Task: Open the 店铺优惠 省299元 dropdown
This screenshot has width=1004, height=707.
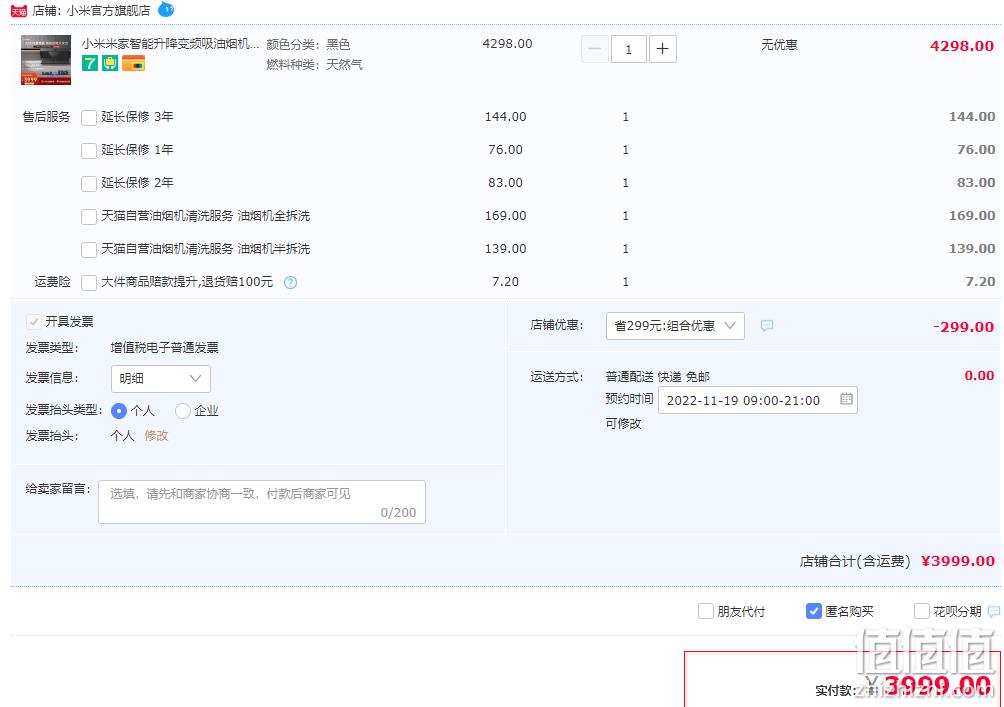Action: [x=675, y=326]
